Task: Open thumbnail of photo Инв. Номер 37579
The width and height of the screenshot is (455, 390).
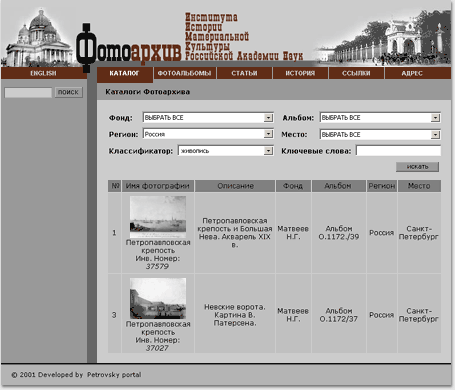Action: click(158, 217)
